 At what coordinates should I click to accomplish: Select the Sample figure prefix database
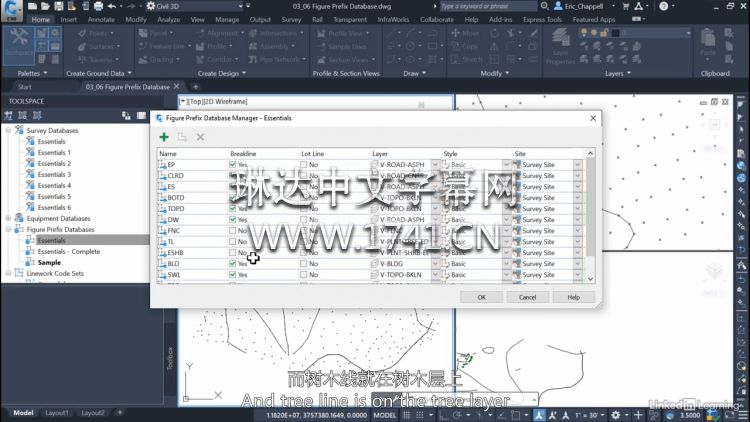[x=49, y=262]
